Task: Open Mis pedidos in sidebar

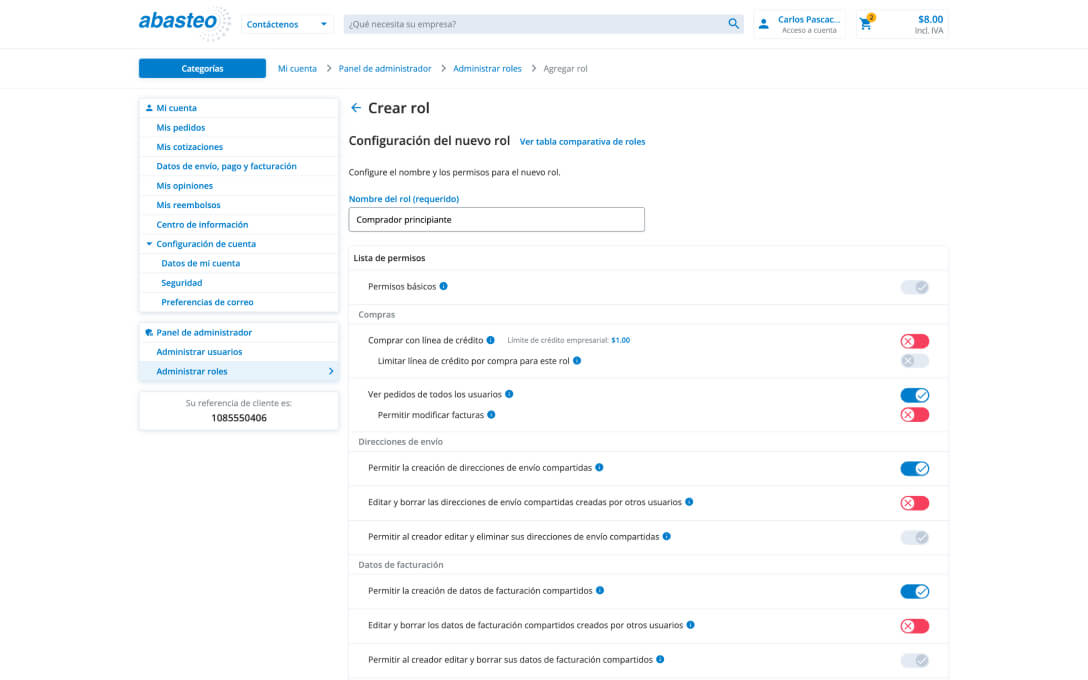Action: 181,128
